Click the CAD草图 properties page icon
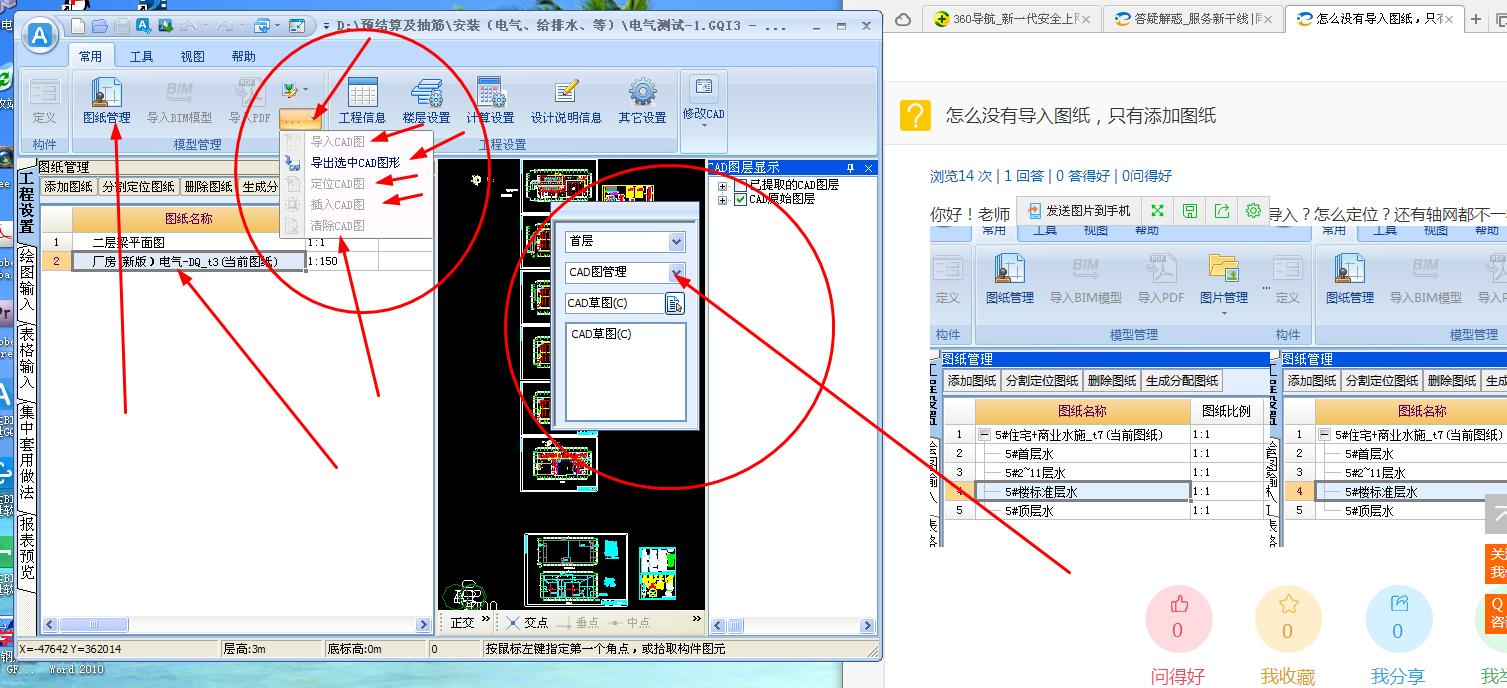The width and height of the screenshot is (1507, 688). (675, 303)
